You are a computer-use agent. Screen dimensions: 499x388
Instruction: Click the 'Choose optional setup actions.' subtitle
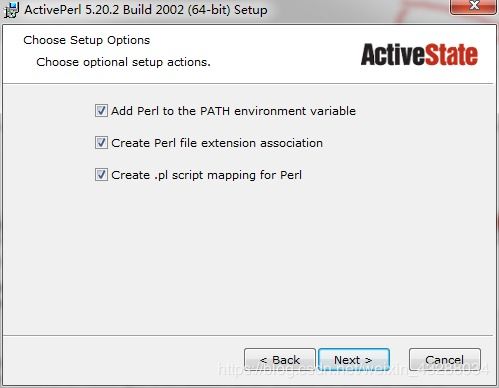coord(123,62)
